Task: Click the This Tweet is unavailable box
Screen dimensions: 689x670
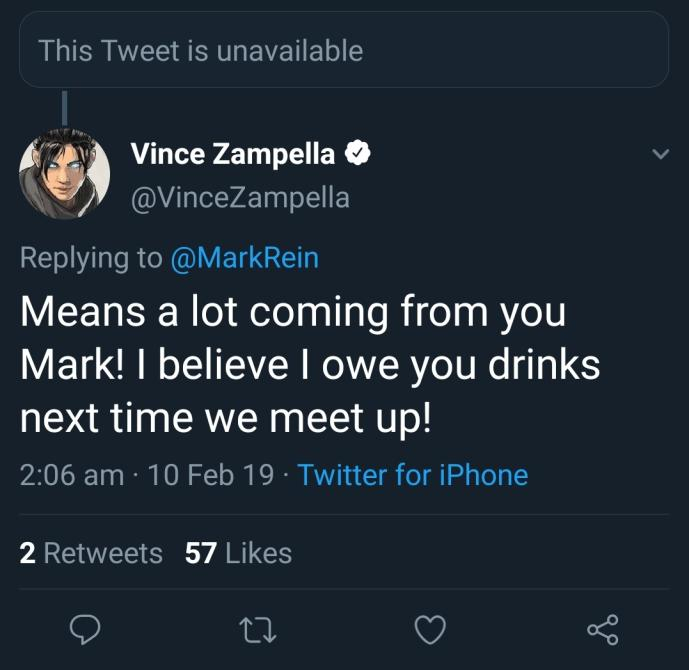Action: point(344,50)
